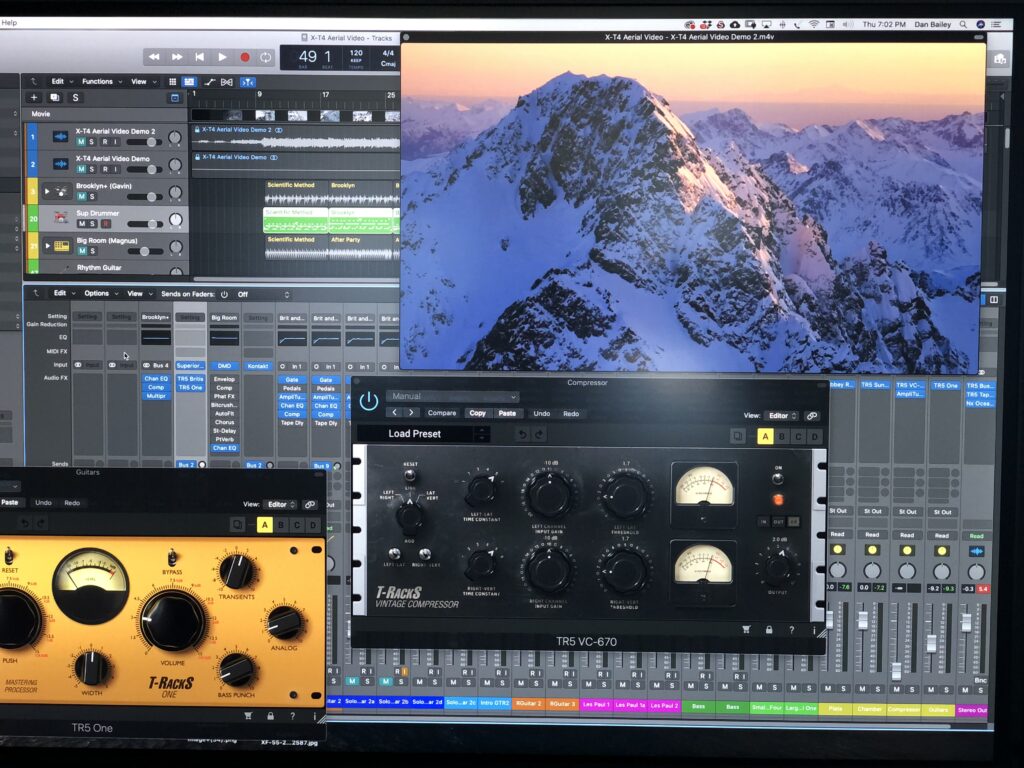Click Redo in the Compressor window

pos(571,414)
